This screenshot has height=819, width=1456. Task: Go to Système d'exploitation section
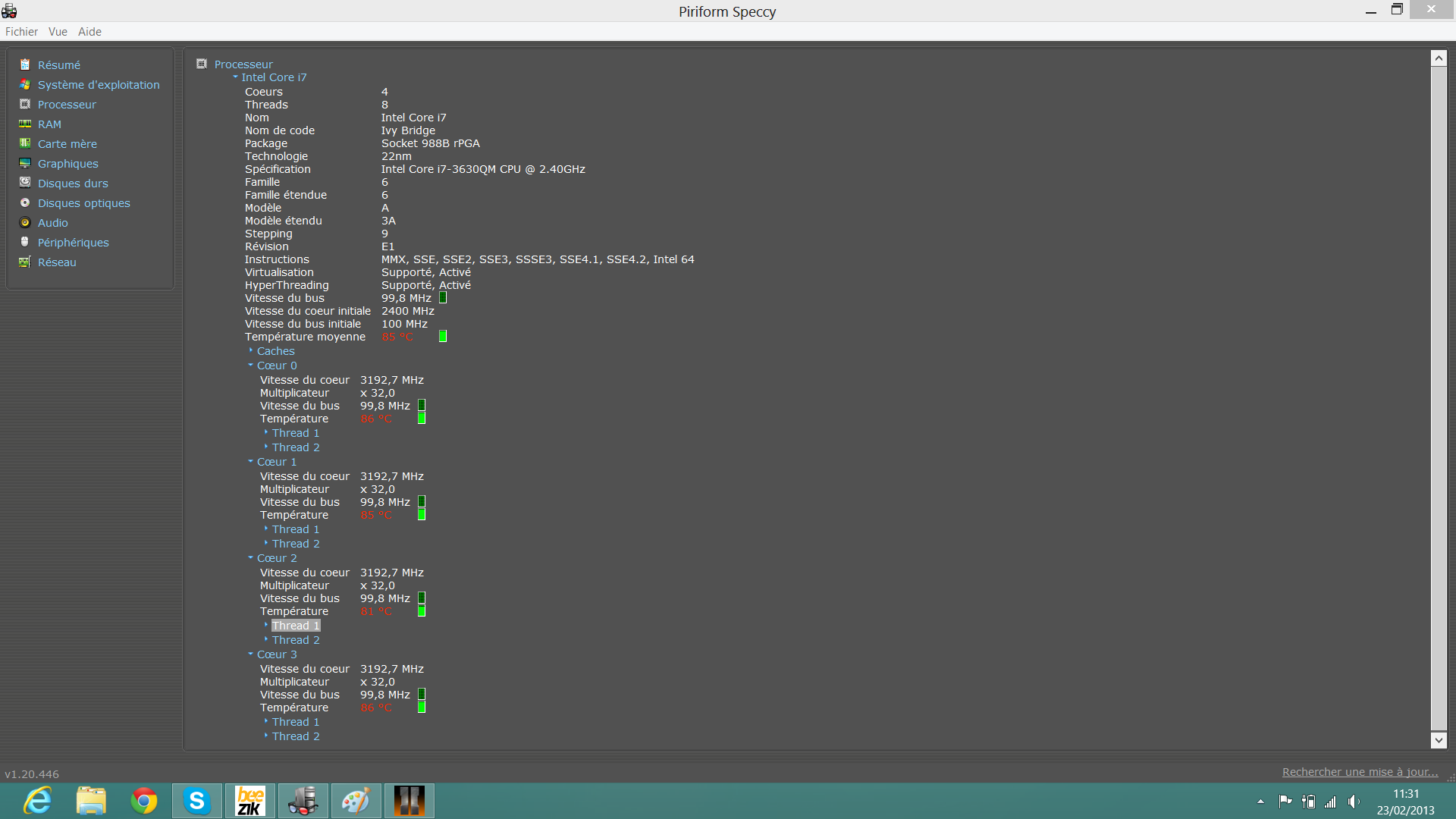point(99,85)
